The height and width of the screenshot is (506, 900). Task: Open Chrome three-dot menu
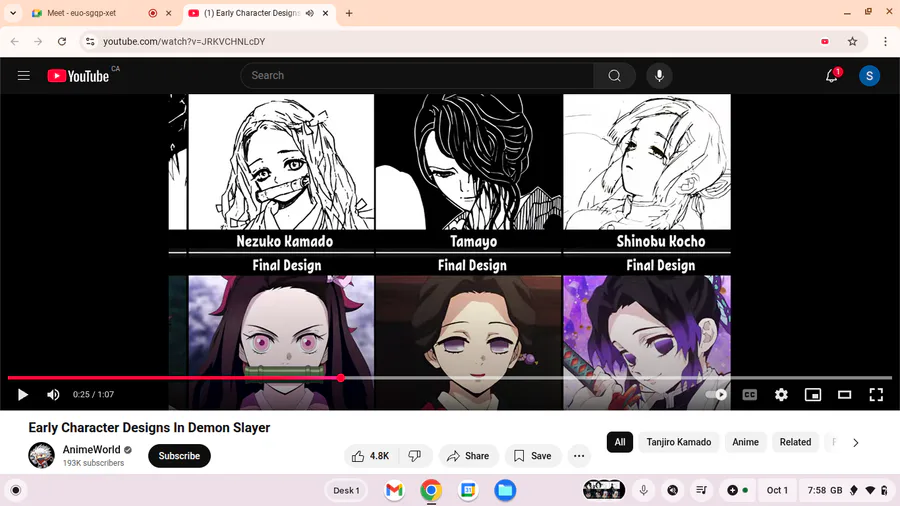coord(885,41)
